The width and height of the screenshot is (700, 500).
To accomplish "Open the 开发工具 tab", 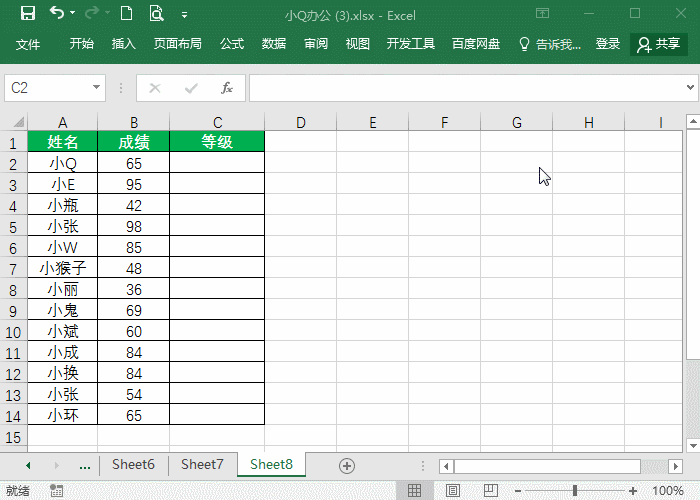I will pos(411,44).
